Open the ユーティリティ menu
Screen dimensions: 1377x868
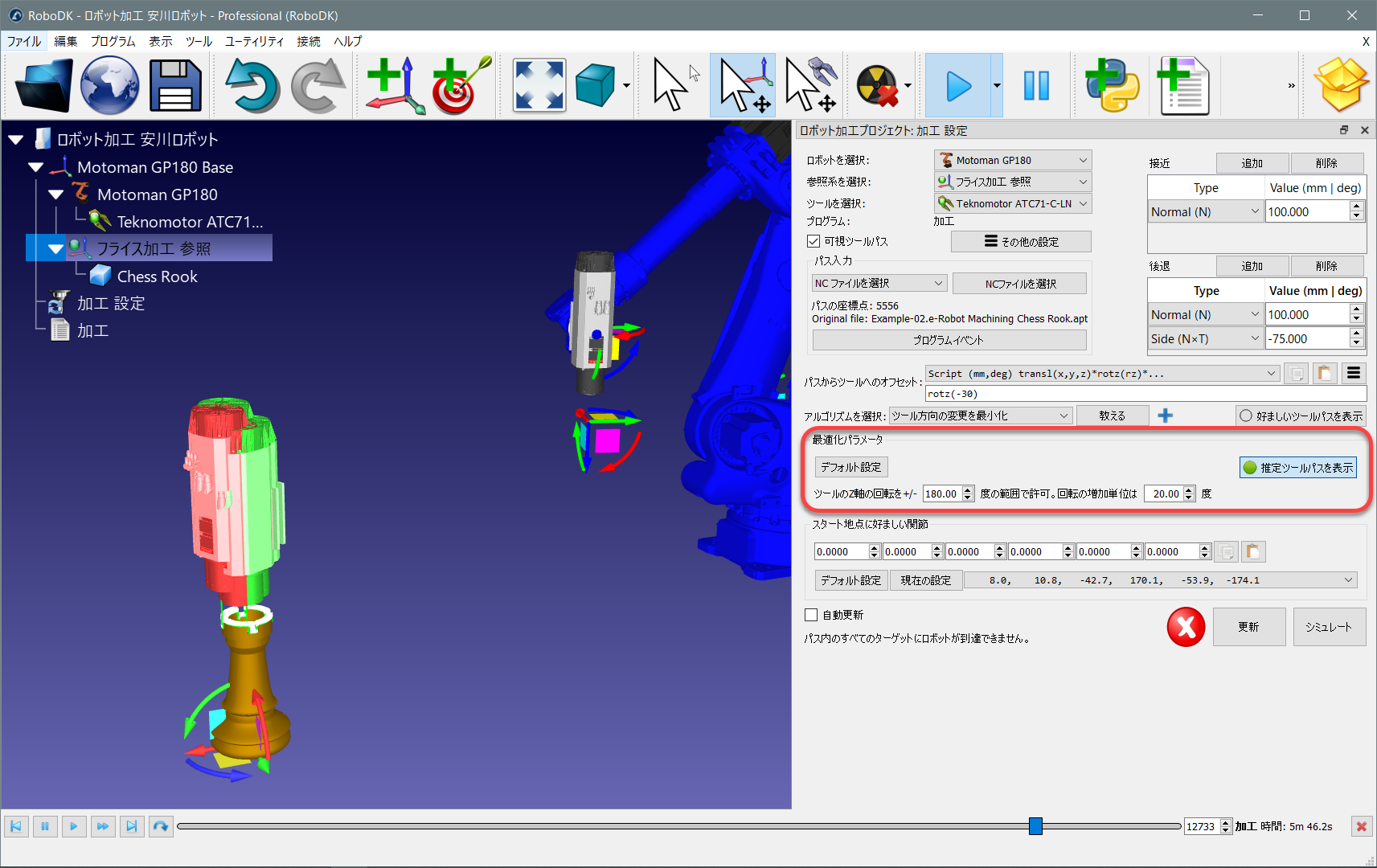pyautogui.click(x=254, y=41)
